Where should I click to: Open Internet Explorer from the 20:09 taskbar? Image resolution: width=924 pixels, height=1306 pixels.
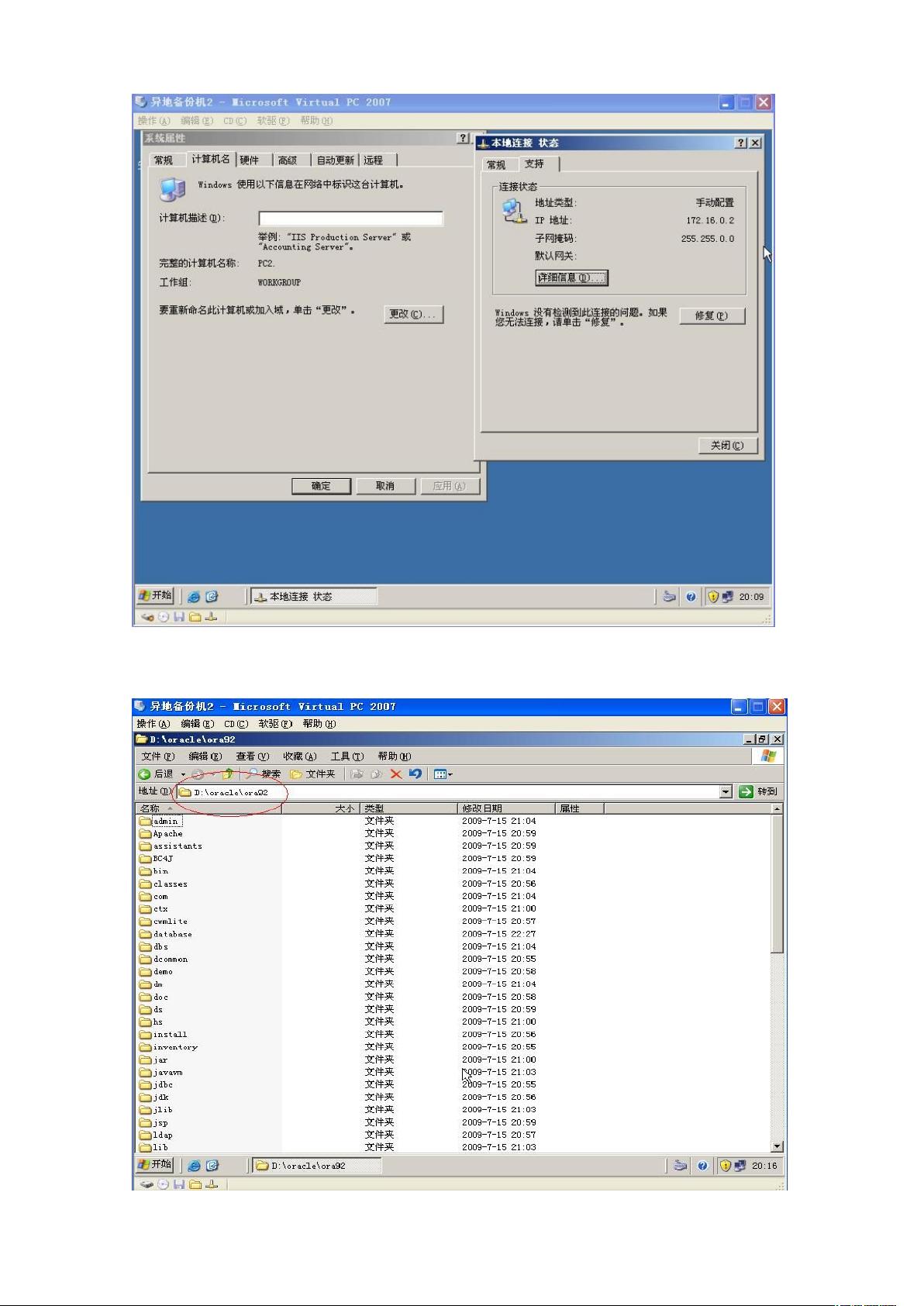click(193, 597)
